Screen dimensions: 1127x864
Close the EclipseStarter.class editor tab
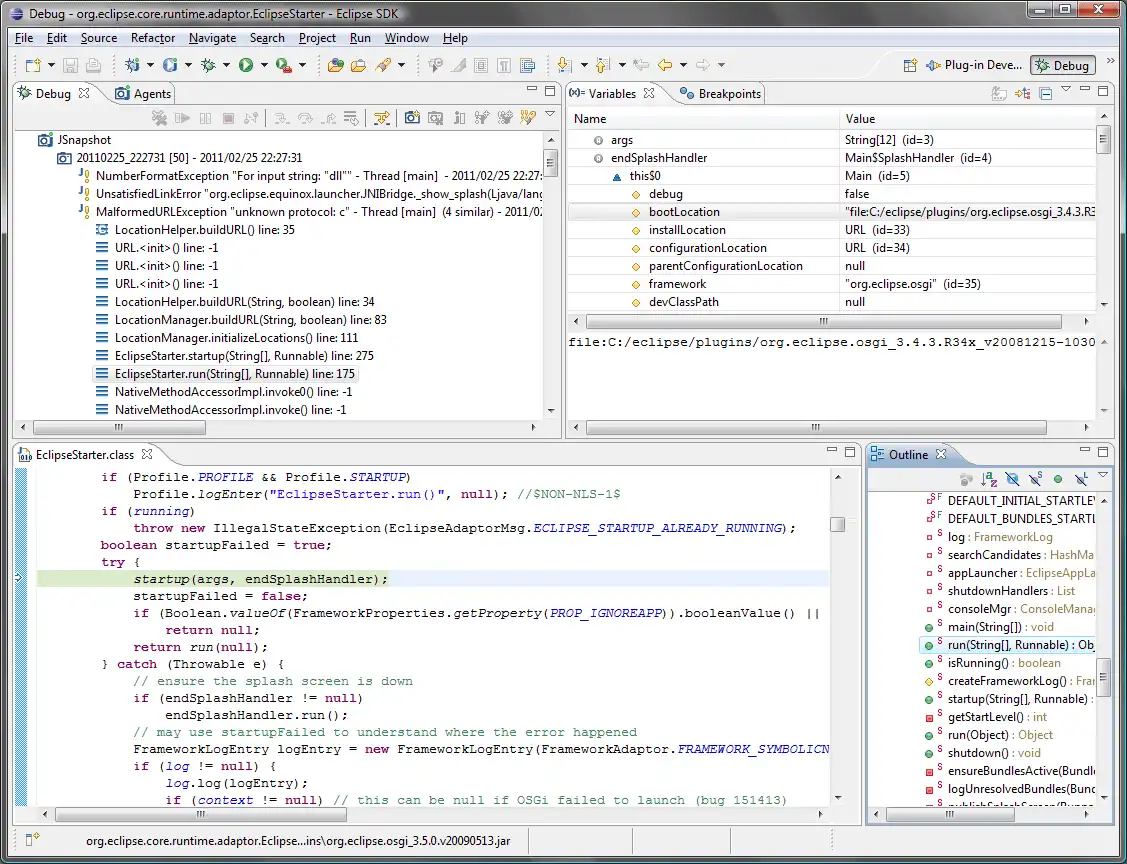coord(147,454)
